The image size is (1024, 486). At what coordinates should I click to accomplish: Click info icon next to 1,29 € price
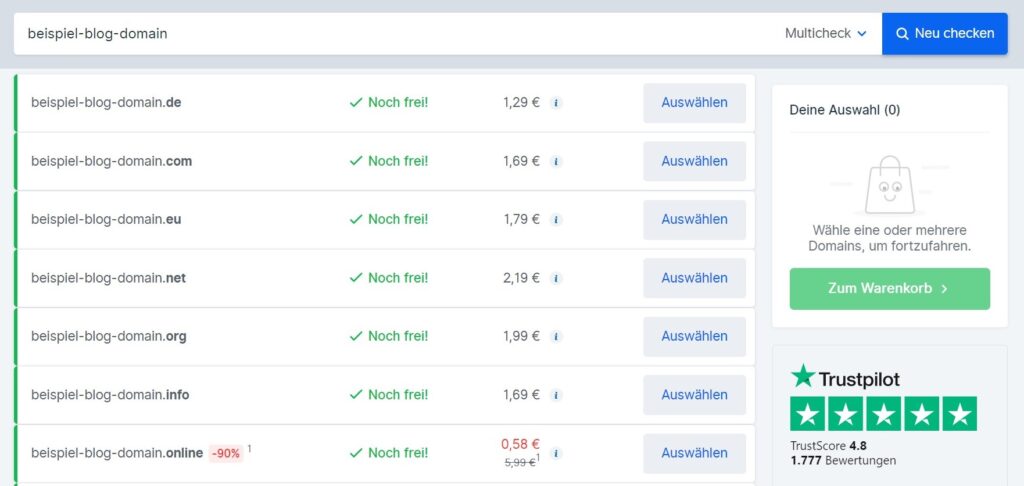pyautogui.click(x=556, y=103)
